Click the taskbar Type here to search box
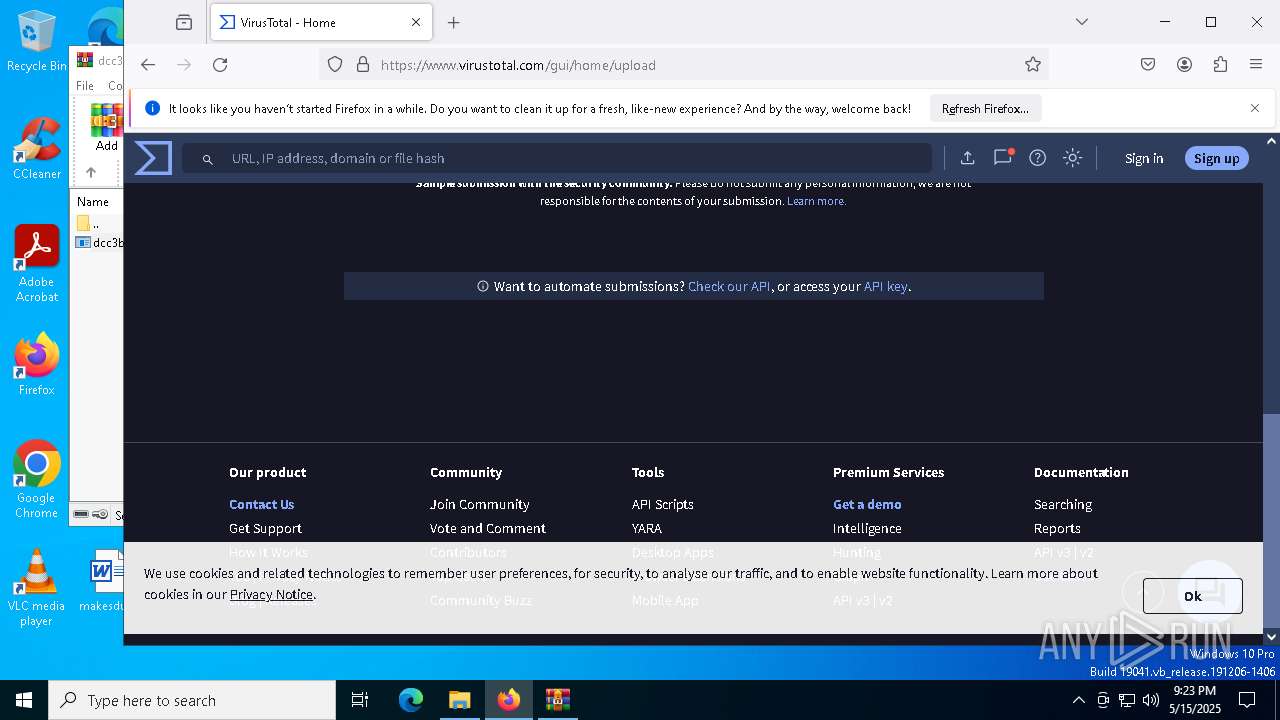Screen dimensions: 1280x720 (x=192, y=700)
